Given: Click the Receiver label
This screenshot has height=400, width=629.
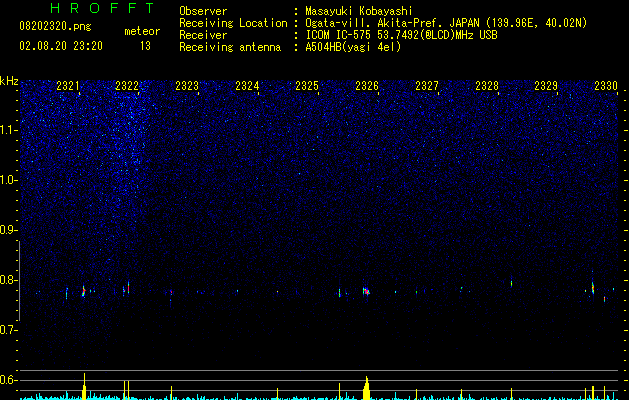Looking at the screenshot, I should click(203, 35).
